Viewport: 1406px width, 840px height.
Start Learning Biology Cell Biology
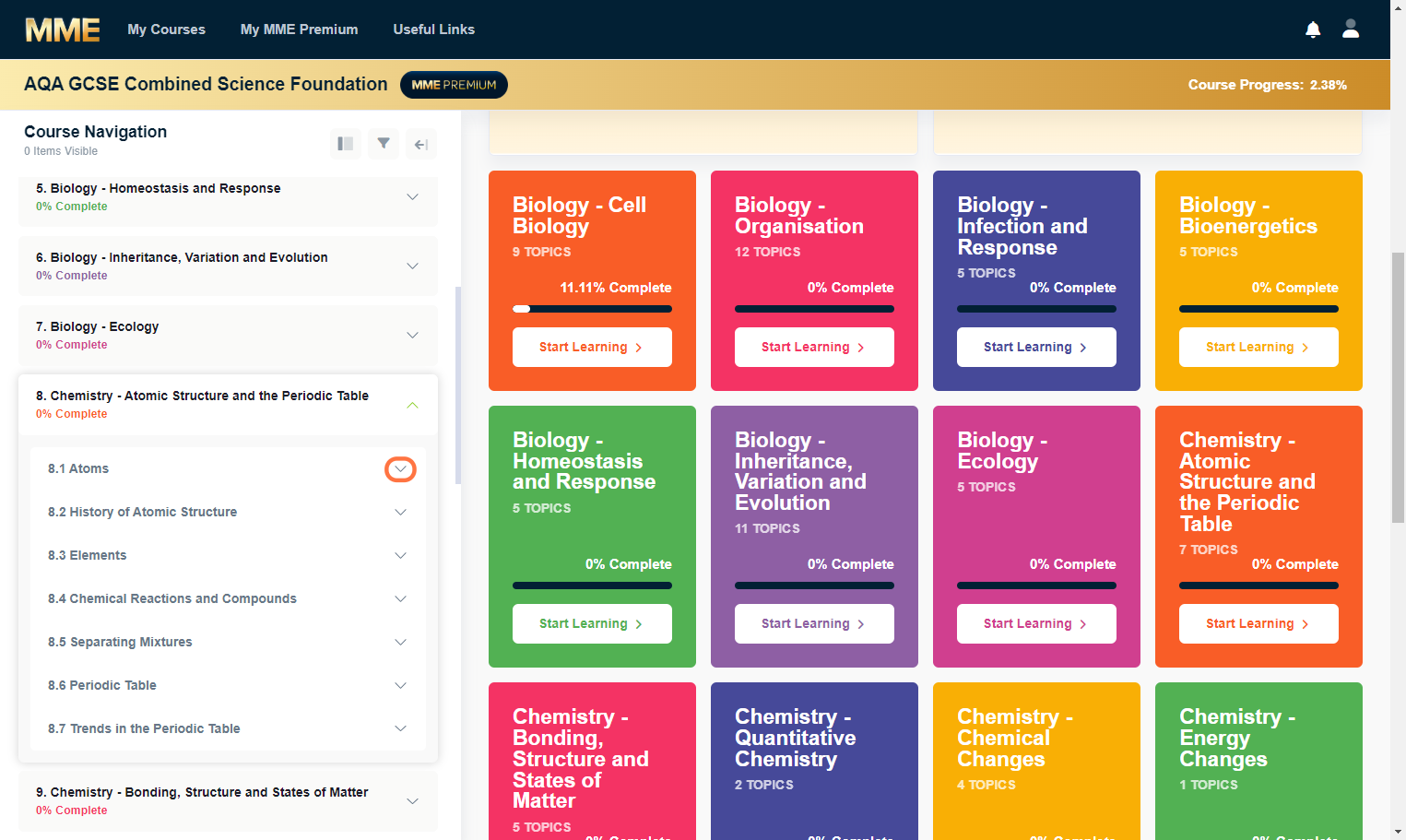tap(592, 348)
